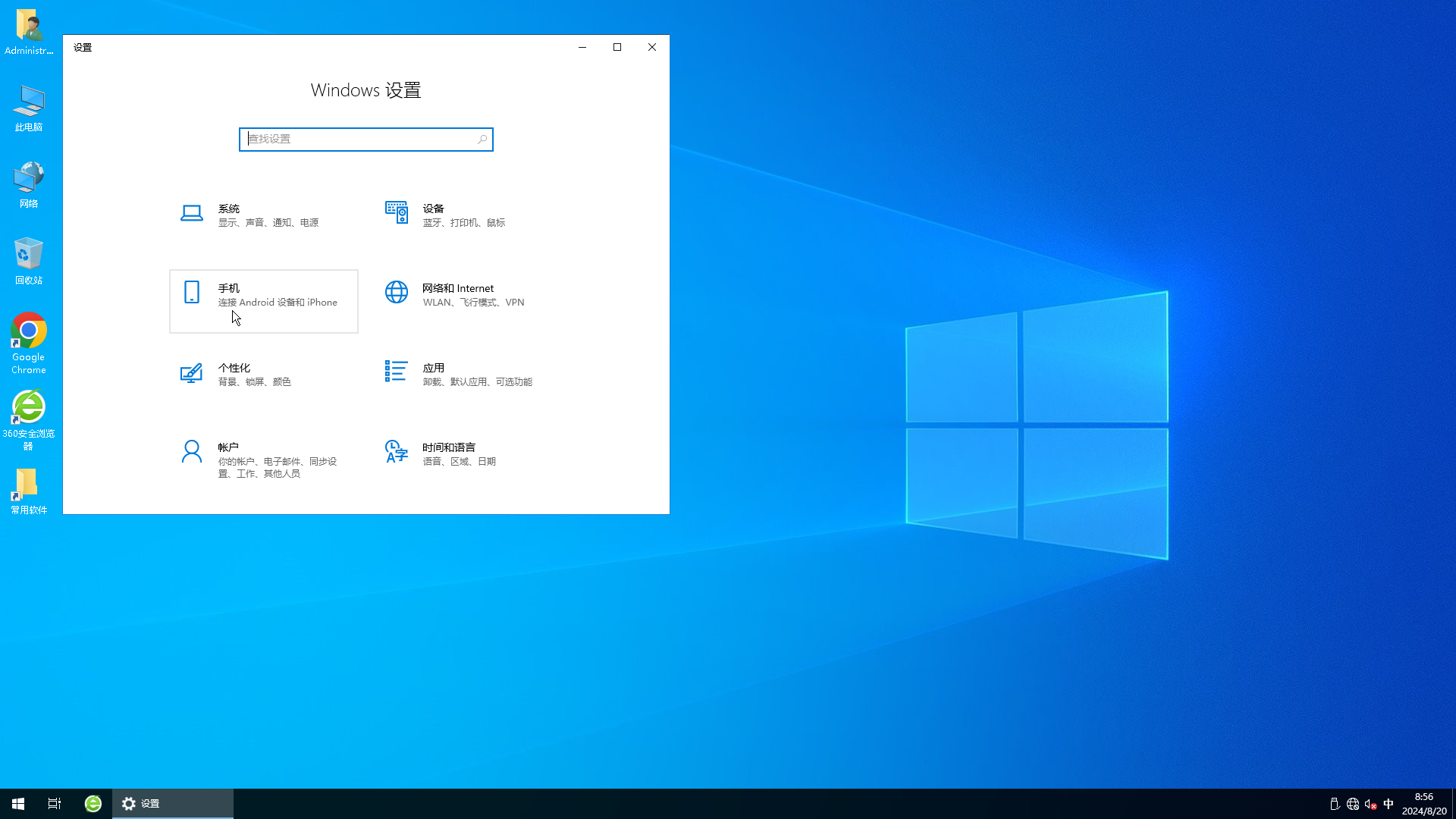Viewport: 1456px width, 819px height.
Task: Maximize the 设置 window
Action: click(617, 47)
